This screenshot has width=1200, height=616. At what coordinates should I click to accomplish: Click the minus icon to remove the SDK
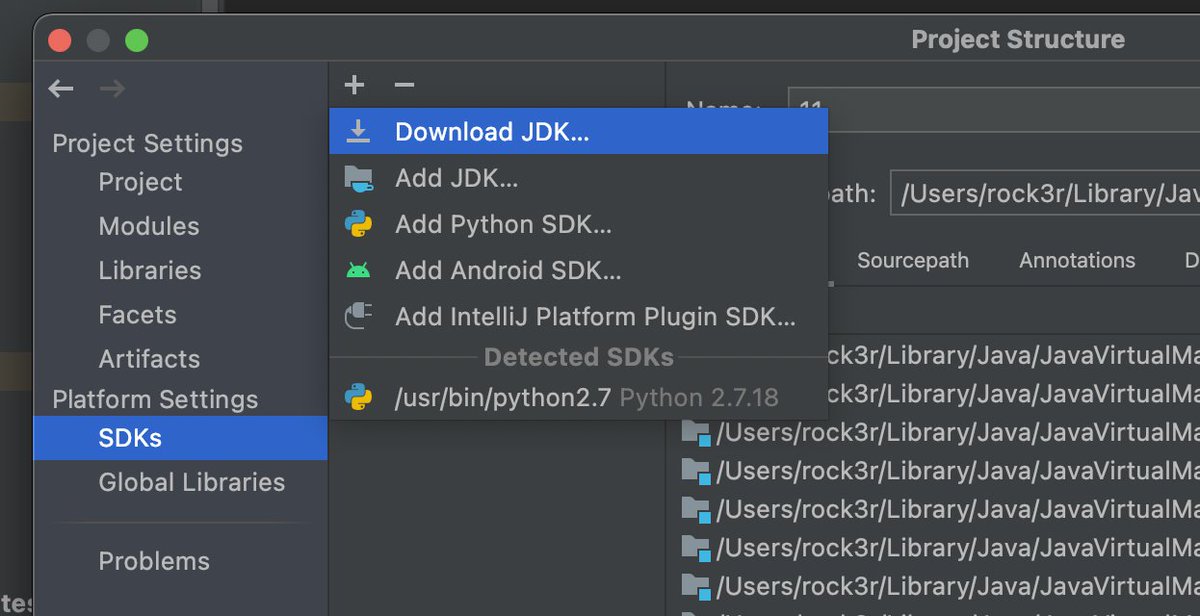pyautogui.click(x=404, y=86)
